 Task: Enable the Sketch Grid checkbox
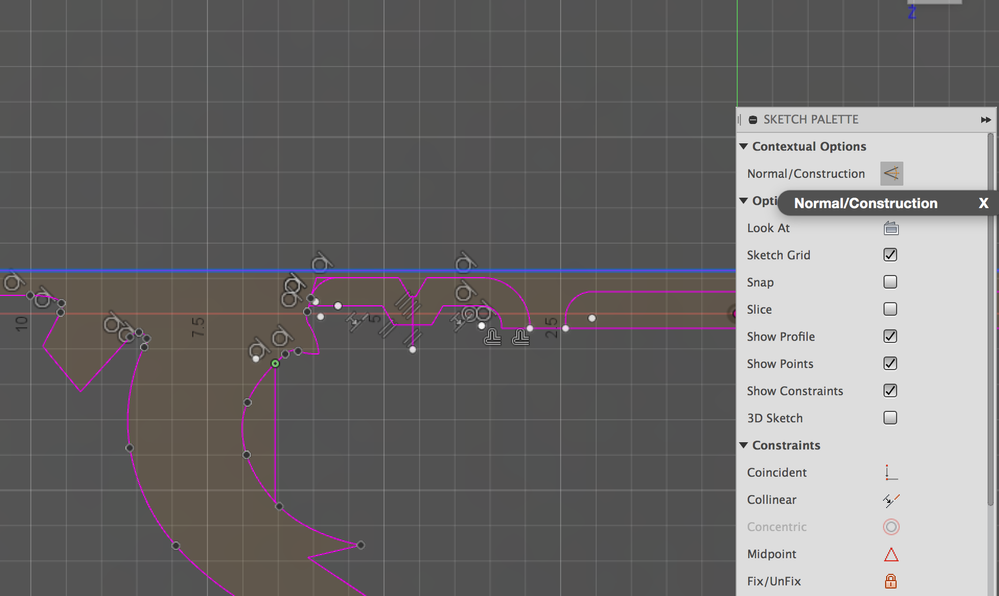(890, 255)
